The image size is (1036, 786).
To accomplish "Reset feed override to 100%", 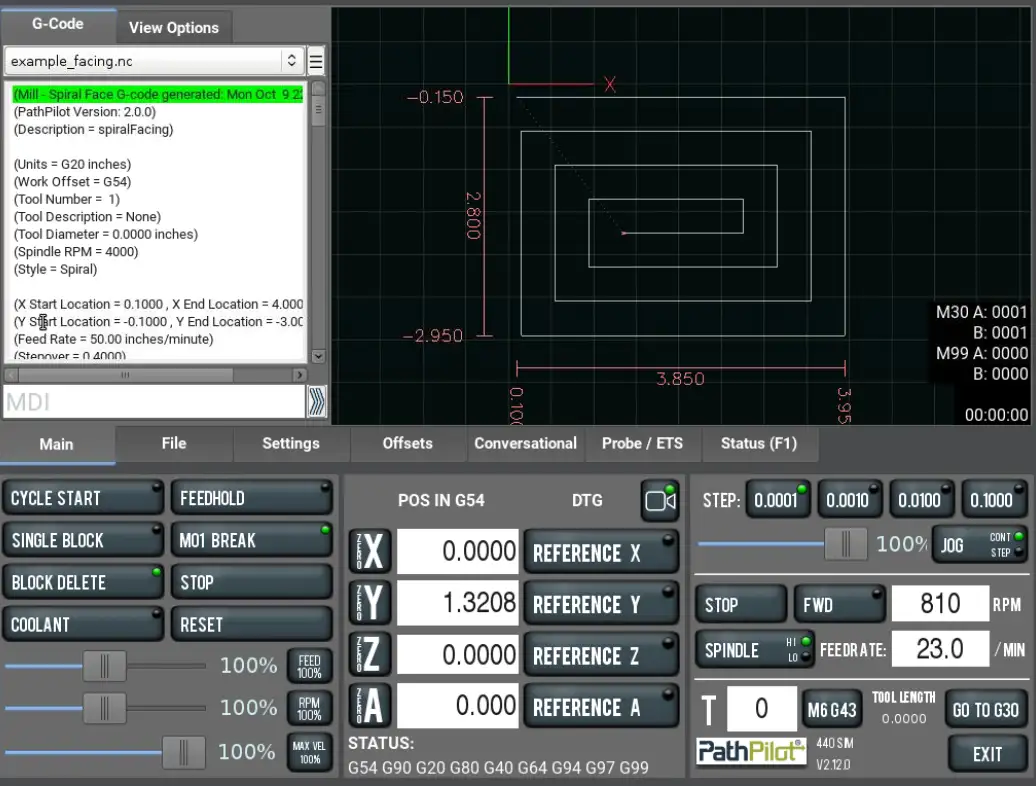I will [x=310, y=665].
